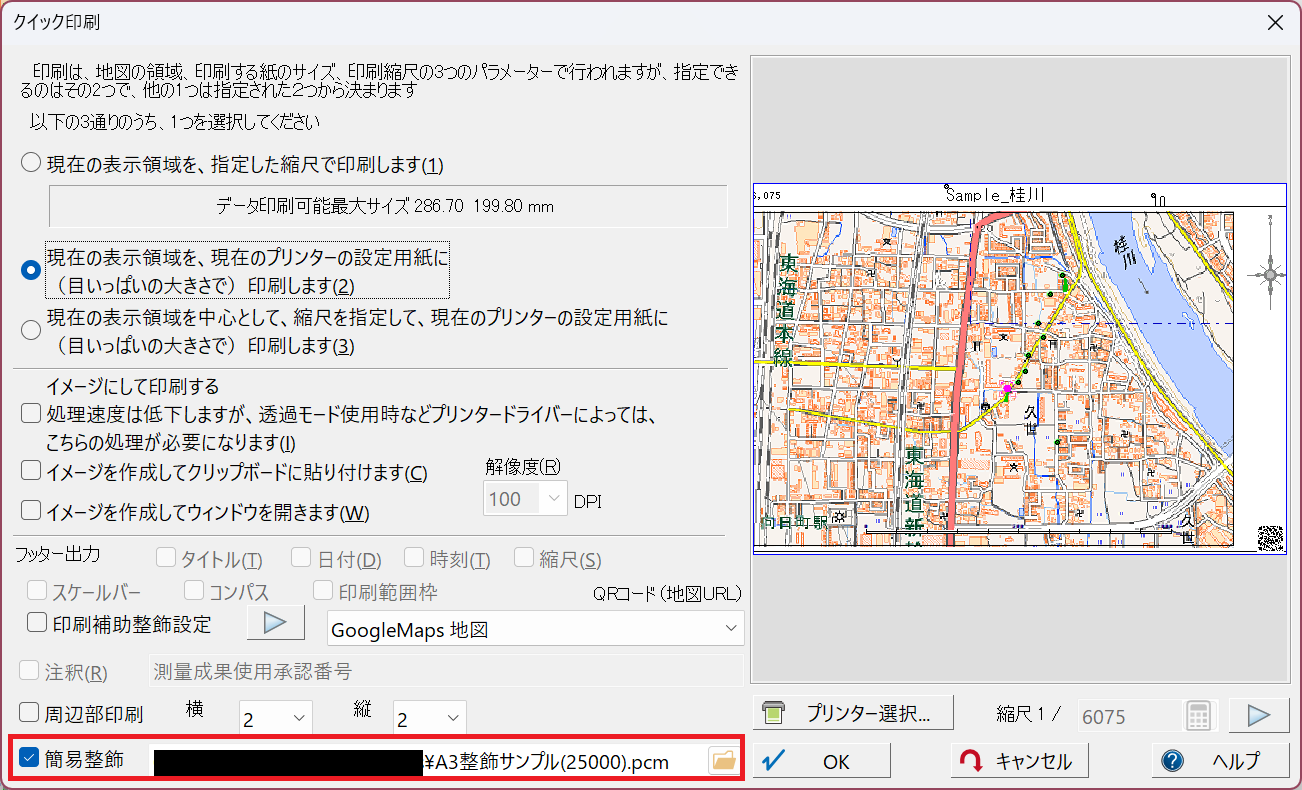
Task: Click the プリンター選択 button
Action: coord(853,713)
